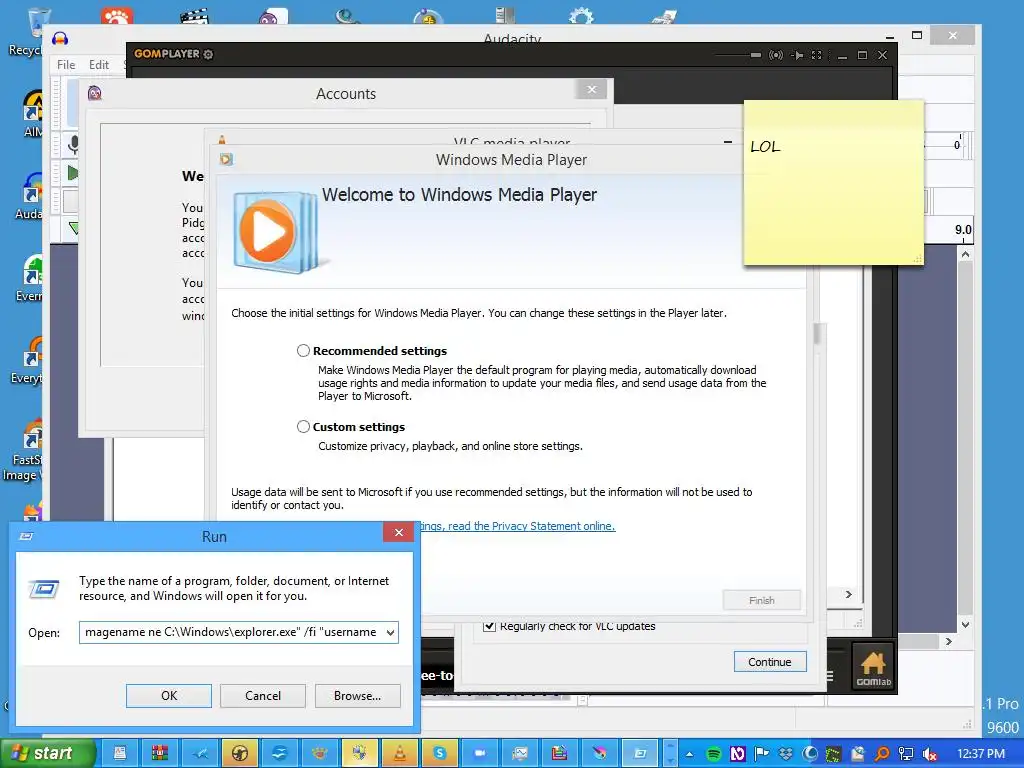The height and width of the screenshot is (768, 1024).
Task: Click the taskbar toolbar scroll arrows
Action: tap(670, 754)
